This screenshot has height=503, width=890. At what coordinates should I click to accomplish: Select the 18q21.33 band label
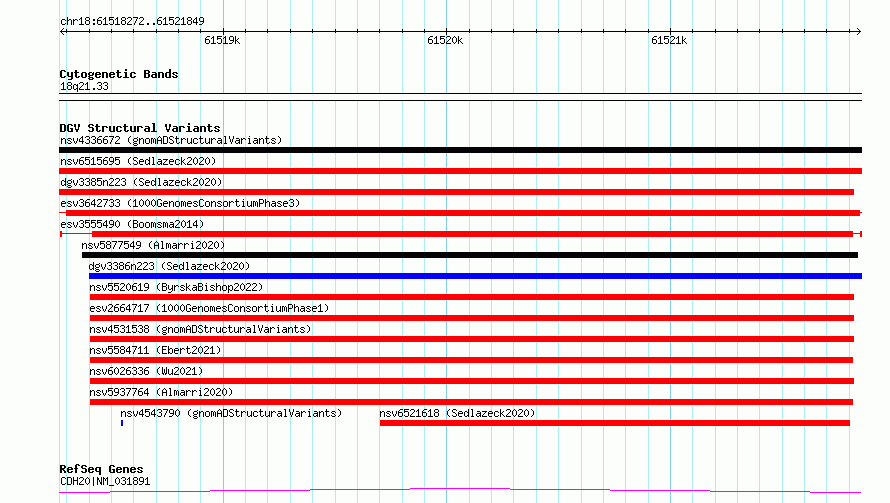click(84, 86)
